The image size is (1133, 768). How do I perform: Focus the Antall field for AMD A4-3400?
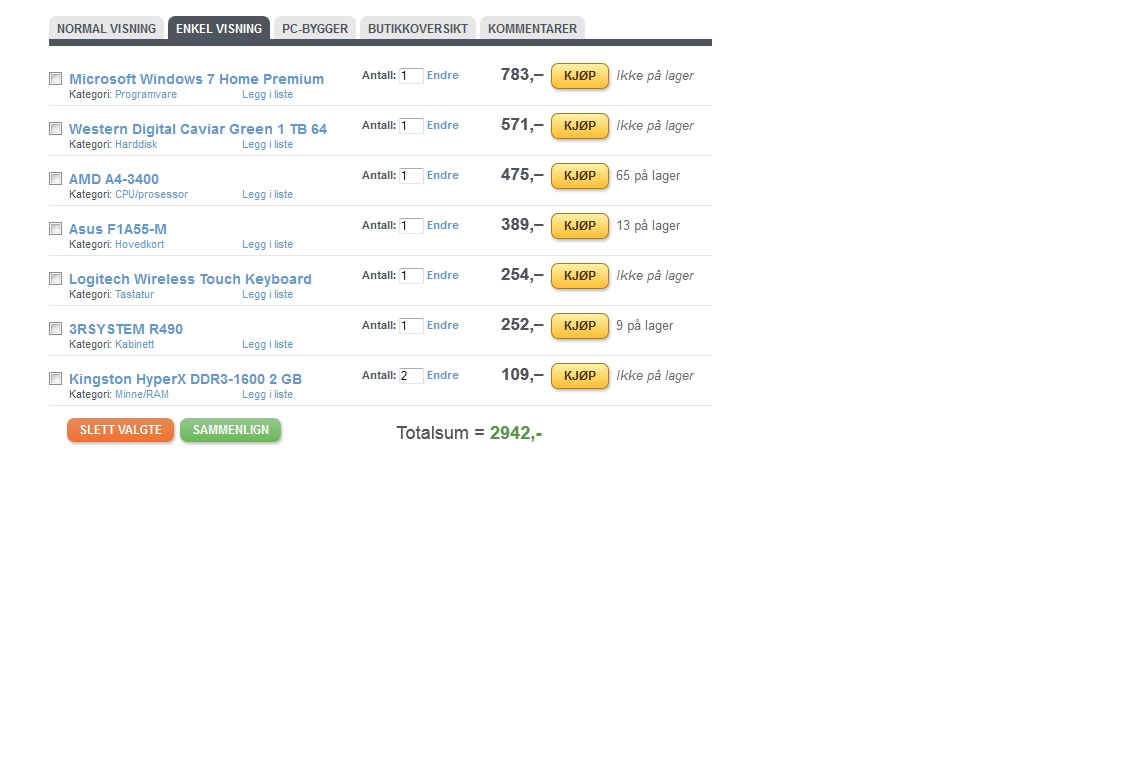coord(411,176)
